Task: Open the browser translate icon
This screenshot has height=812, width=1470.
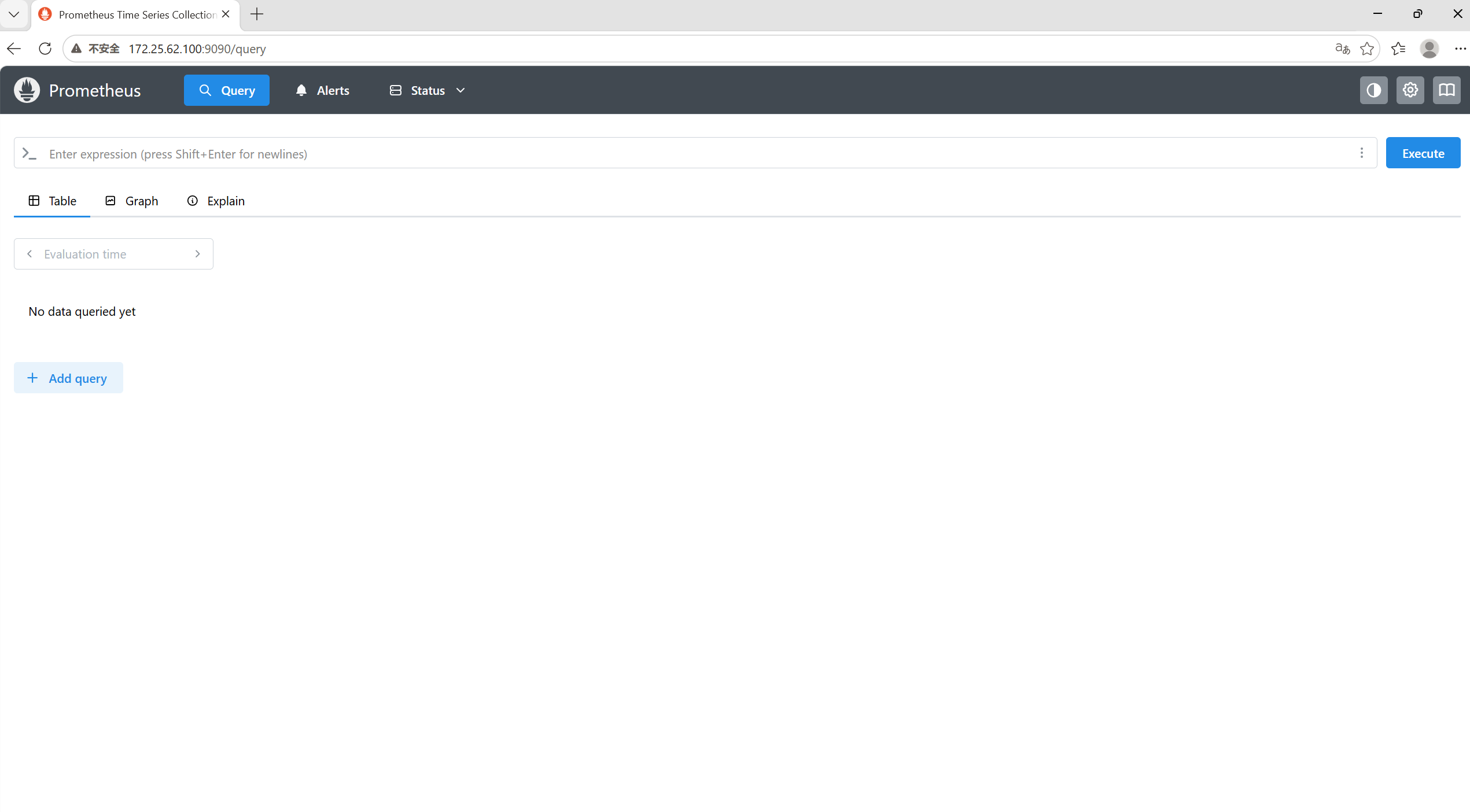Action: (x=1342, y=49)
